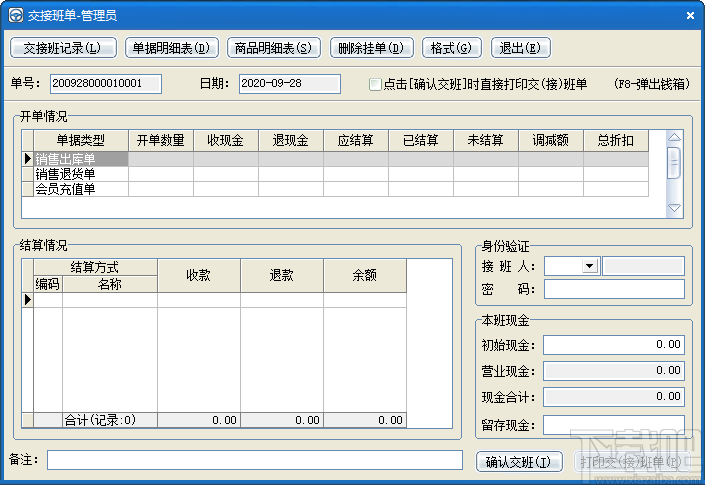Click the 未结算 column header
705x485 pixels.
pos(486,141)
